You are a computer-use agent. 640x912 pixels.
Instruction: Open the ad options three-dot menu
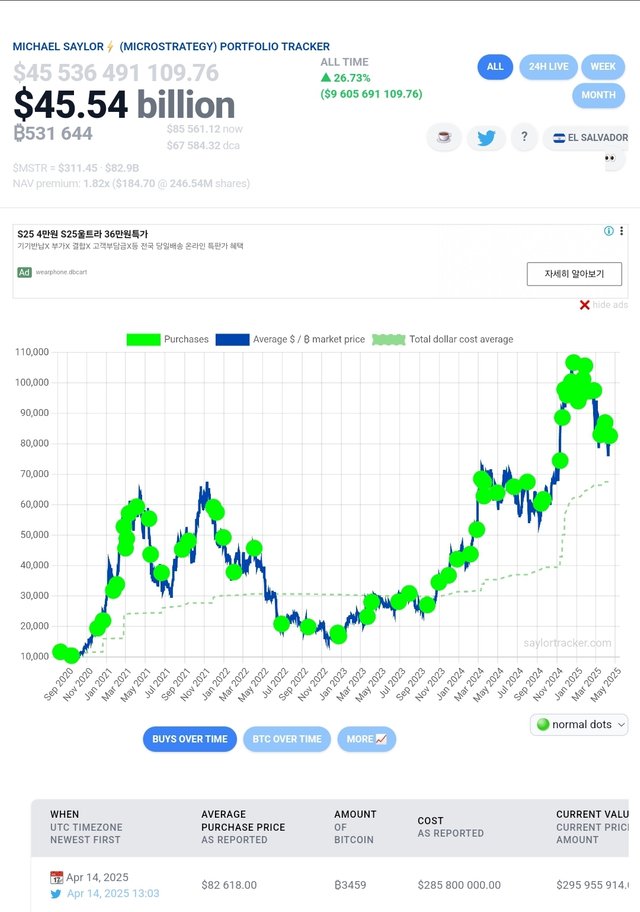pos(621,231)
